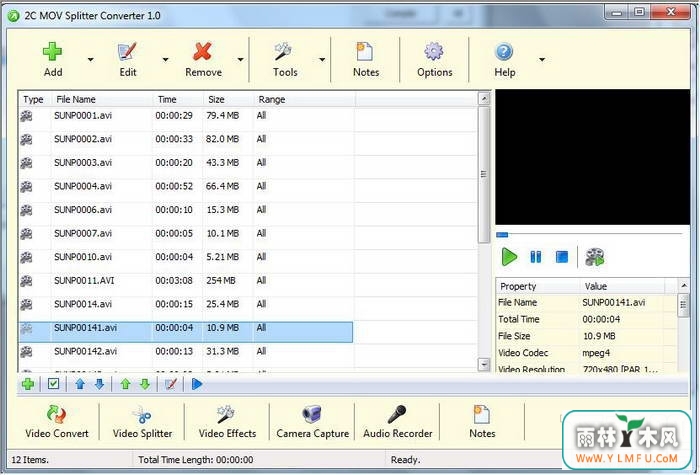Expand the Remove dropdown arrow
Viewport: 700px width, 475px height.
tap(240, 59)
